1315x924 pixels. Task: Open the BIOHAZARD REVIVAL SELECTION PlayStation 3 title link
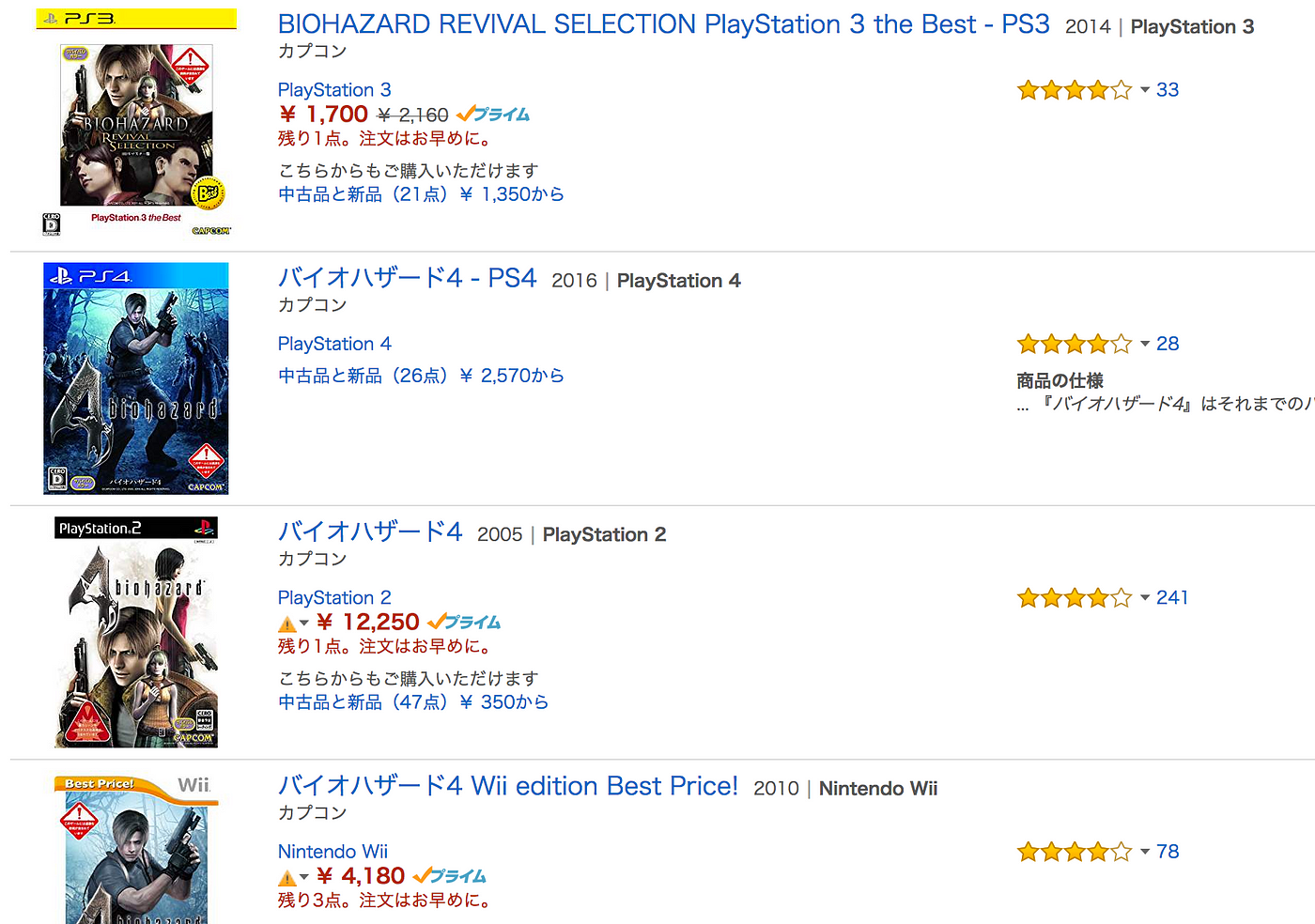tap(663, 24)
